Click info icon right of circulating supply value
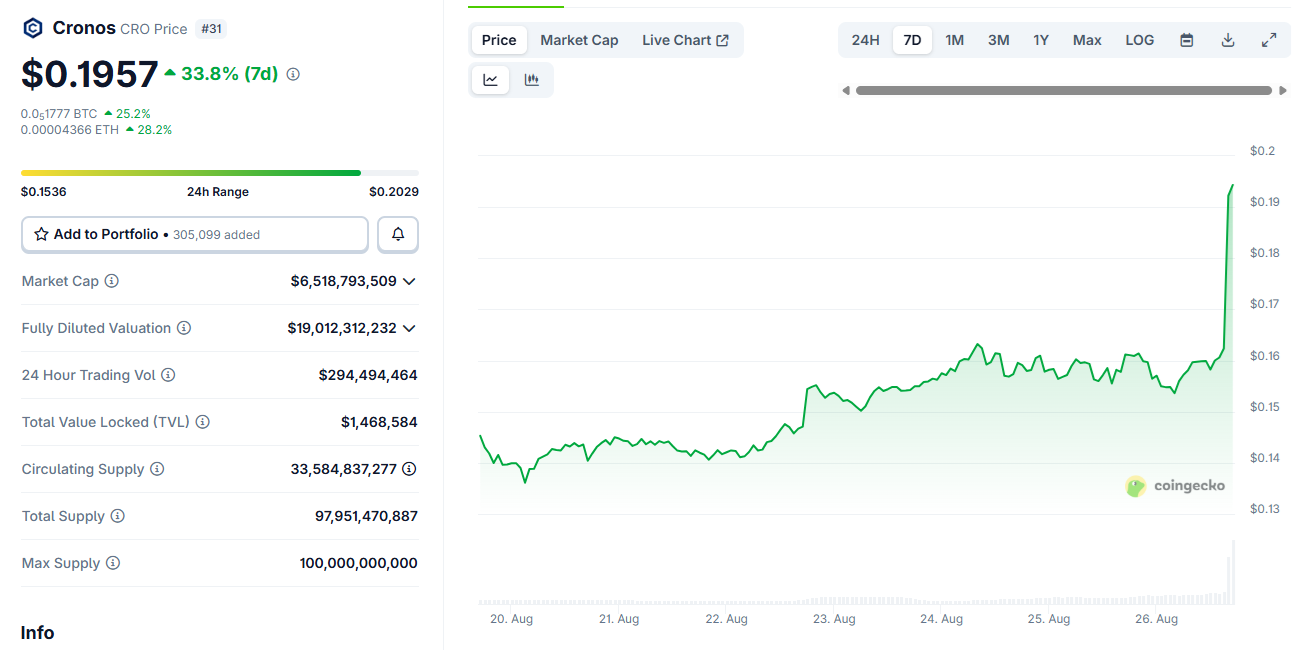 [409, 469]
